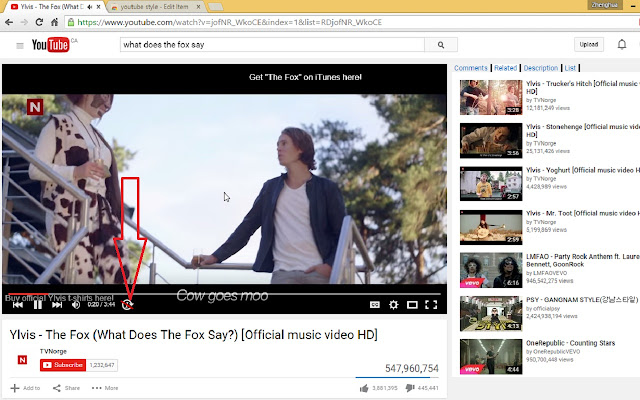Open the Related tab

[505, 68]
